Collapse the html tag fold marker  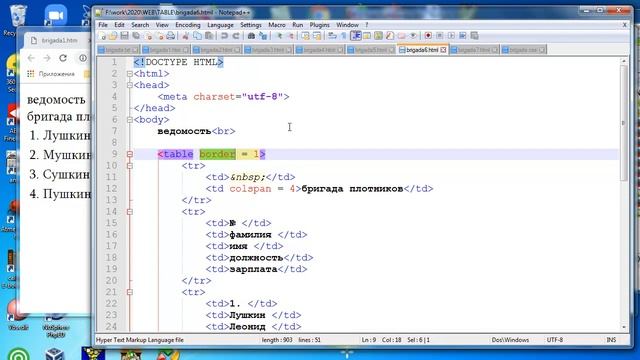tap(129, 74)
